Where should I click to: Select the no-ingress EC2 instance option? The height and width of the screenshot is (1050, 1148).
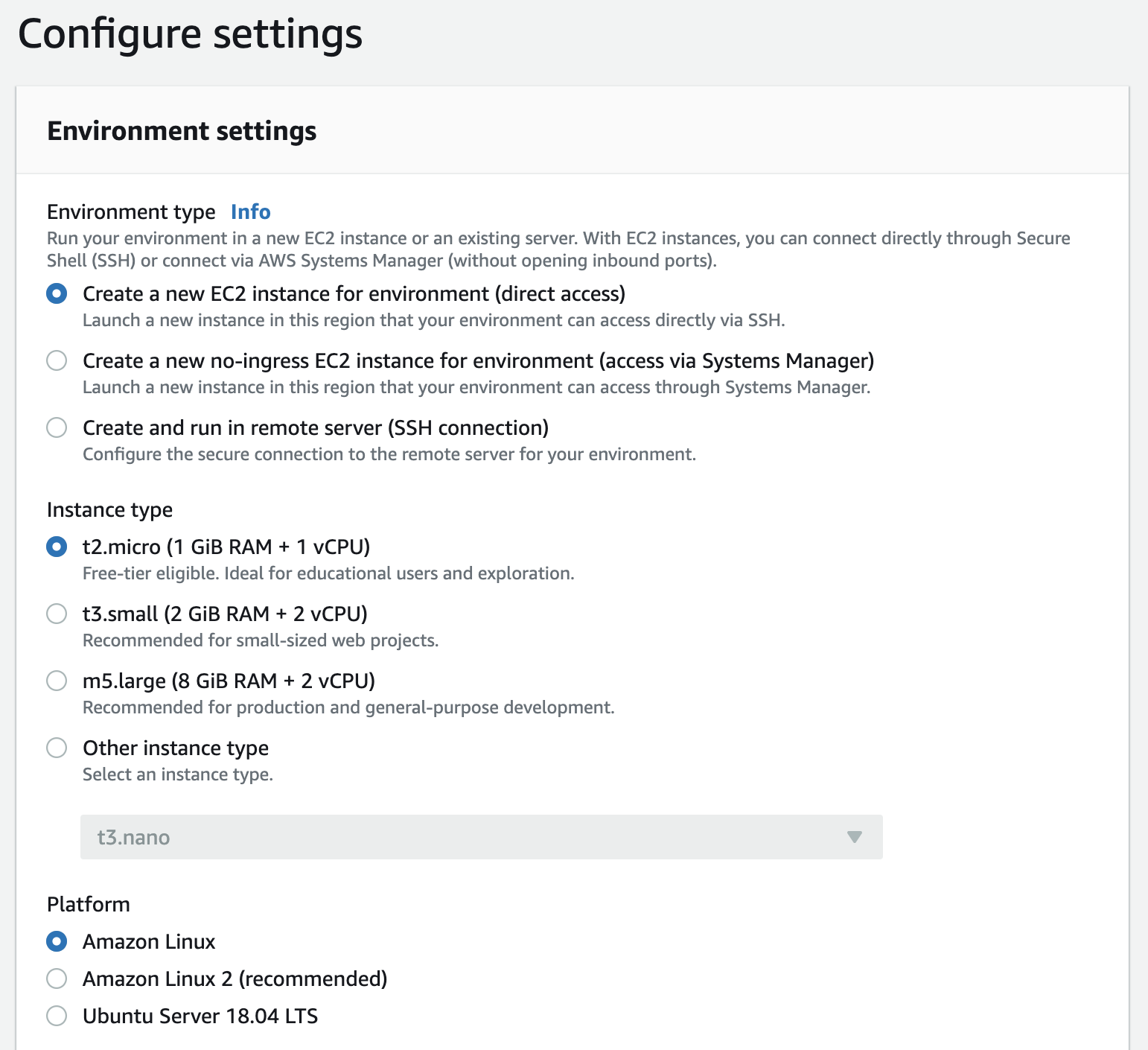(57, 360)
